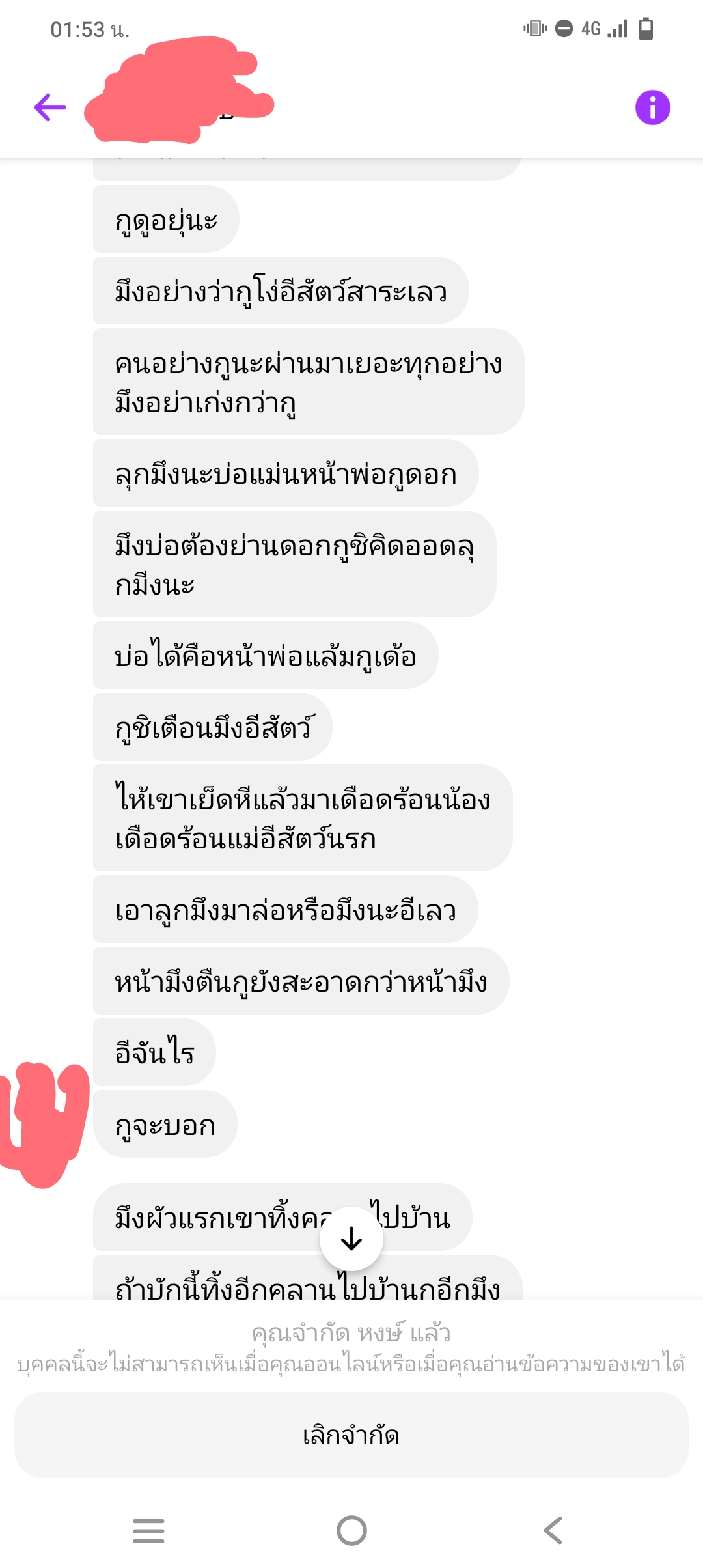Tap Android back chevron icon
The image size is (703, 1568).
[553, 1530]
